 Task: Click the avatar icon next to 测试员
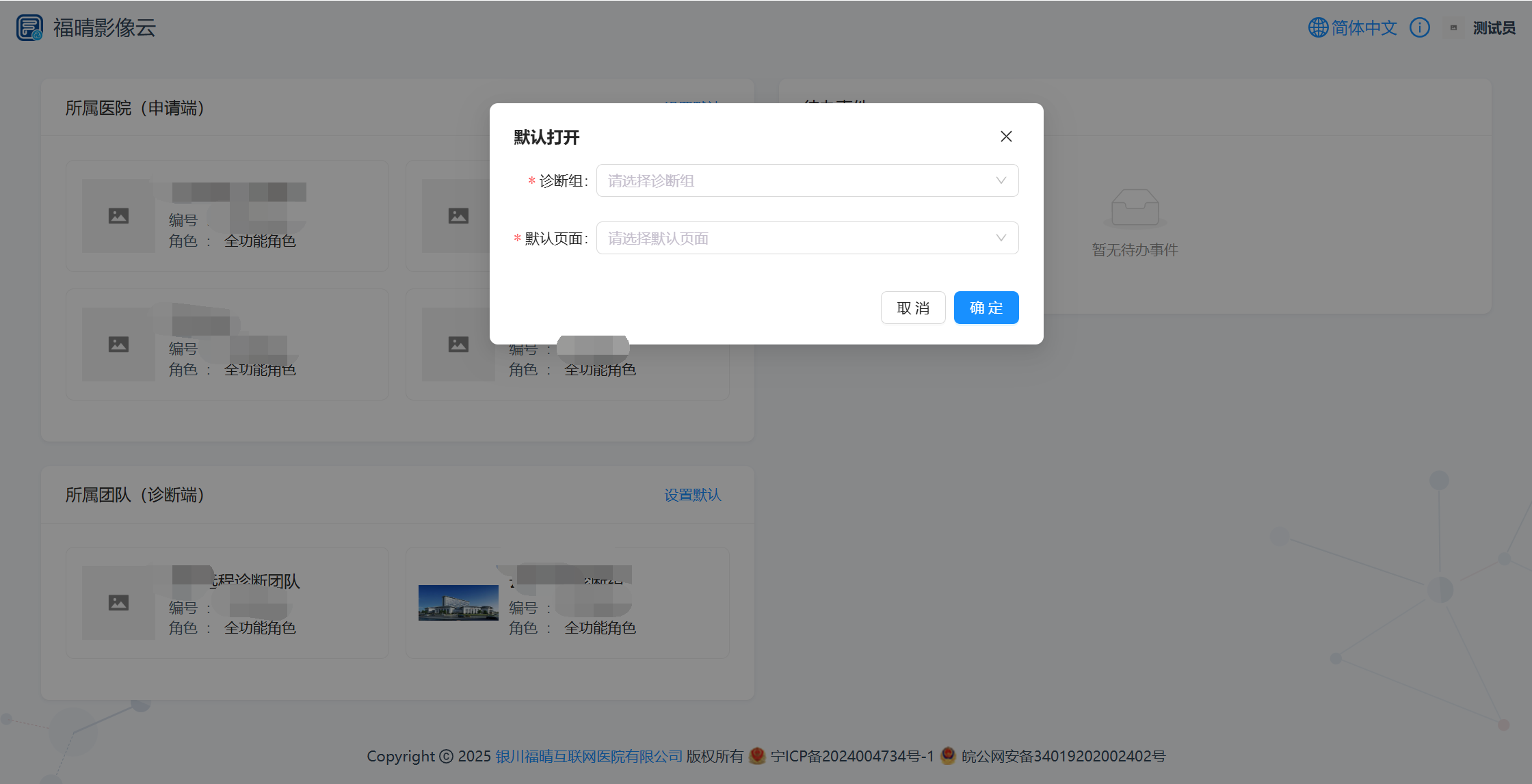[x=1453, y=27]
